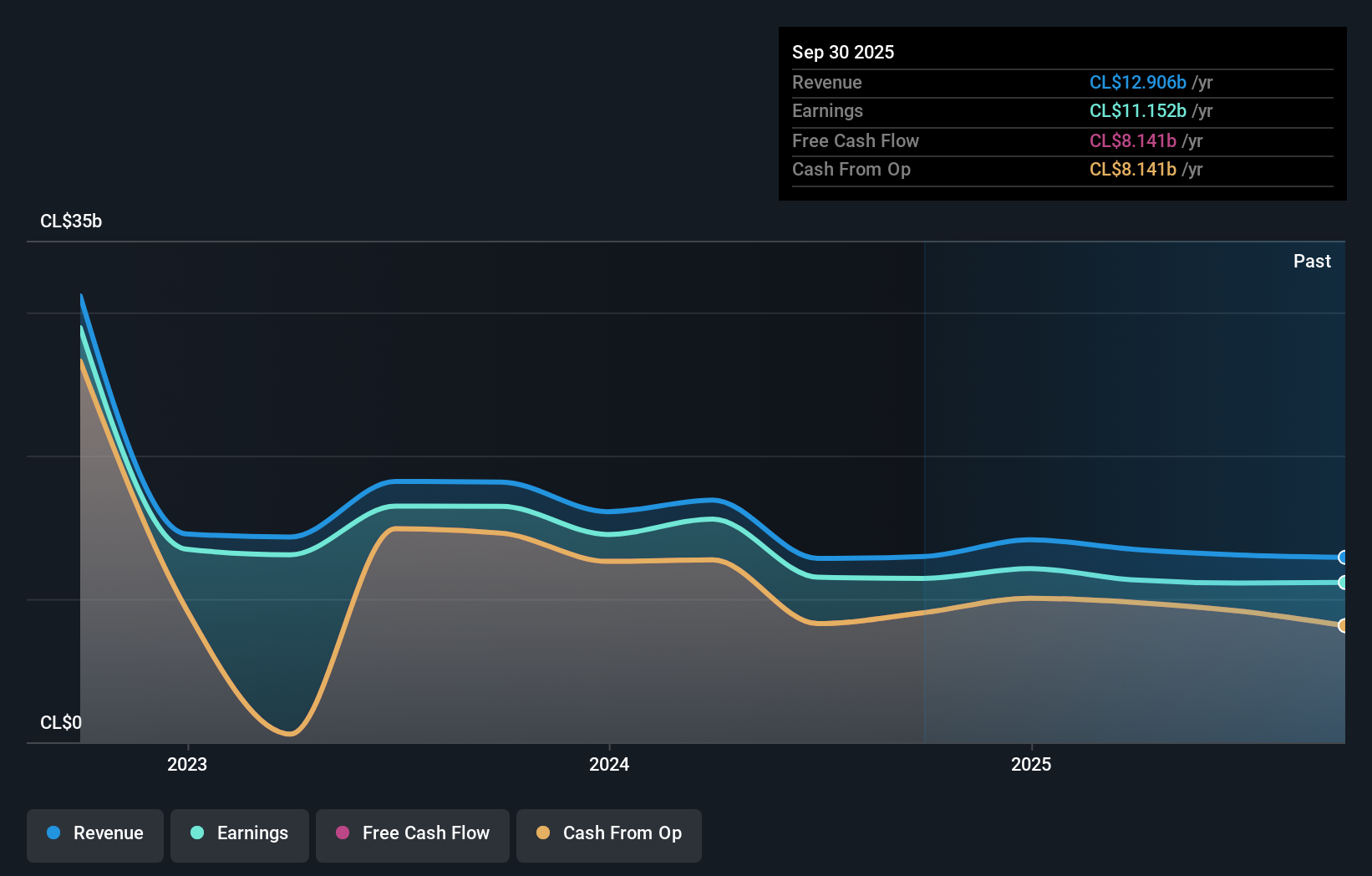Click the Revenue legend dot icon
This screenshot has height=876, width=1372.
53,833
